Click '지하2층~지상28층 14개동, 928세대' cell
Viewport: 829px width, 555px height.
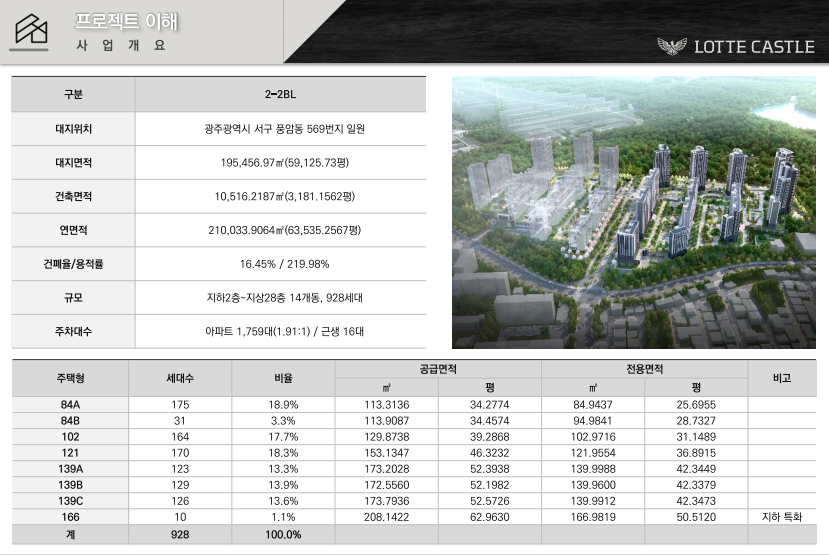coord(281,298)
